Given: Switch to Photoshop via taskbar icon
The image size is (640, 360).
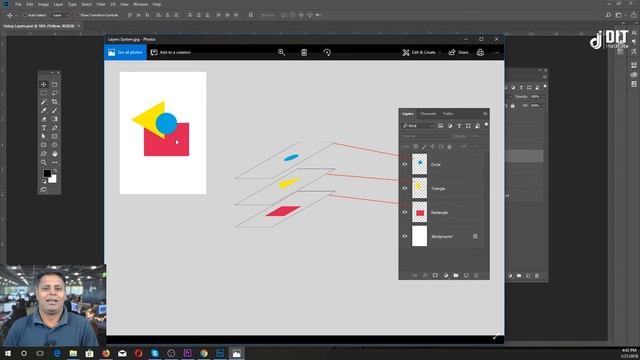Looking at the screenshot, I should pos(220,353).
